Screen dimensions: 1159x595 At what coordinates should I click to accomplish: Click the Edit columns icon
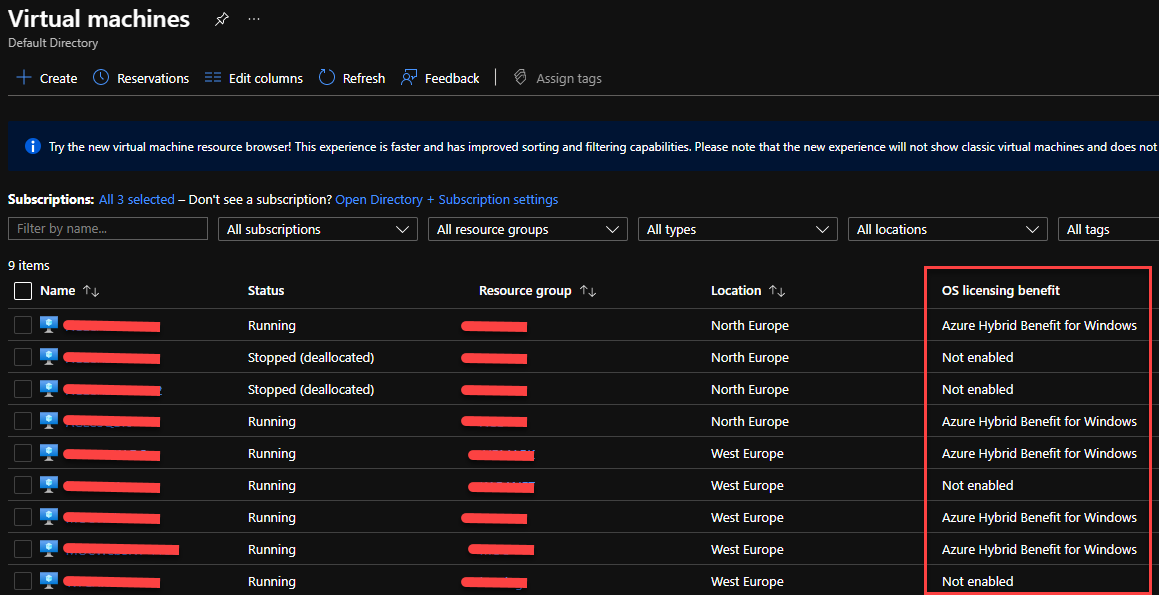(x=213, y=78)
